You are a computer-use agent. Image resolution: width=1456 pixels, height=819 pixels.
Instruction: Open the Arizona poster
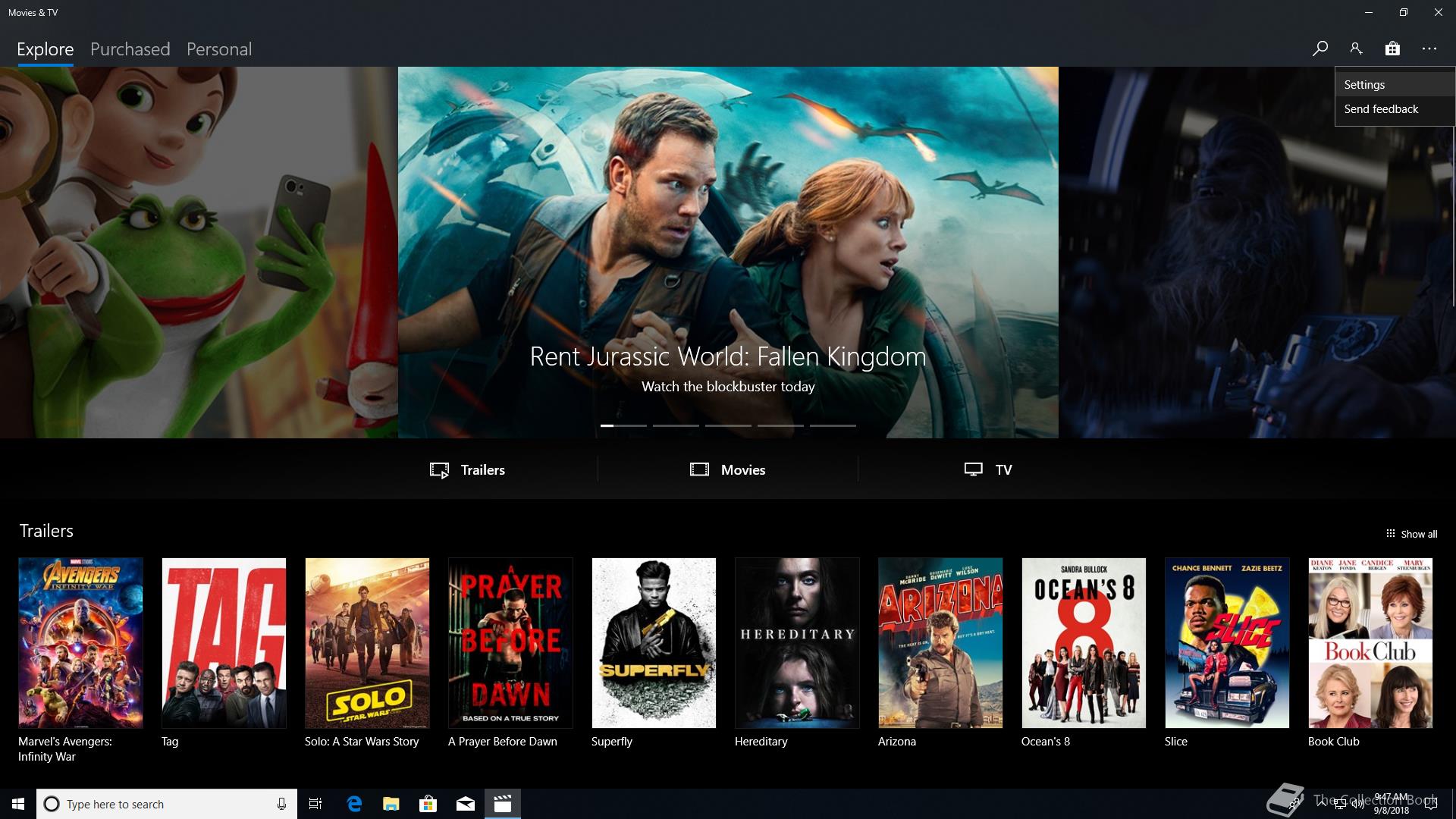tap(940, 643)
